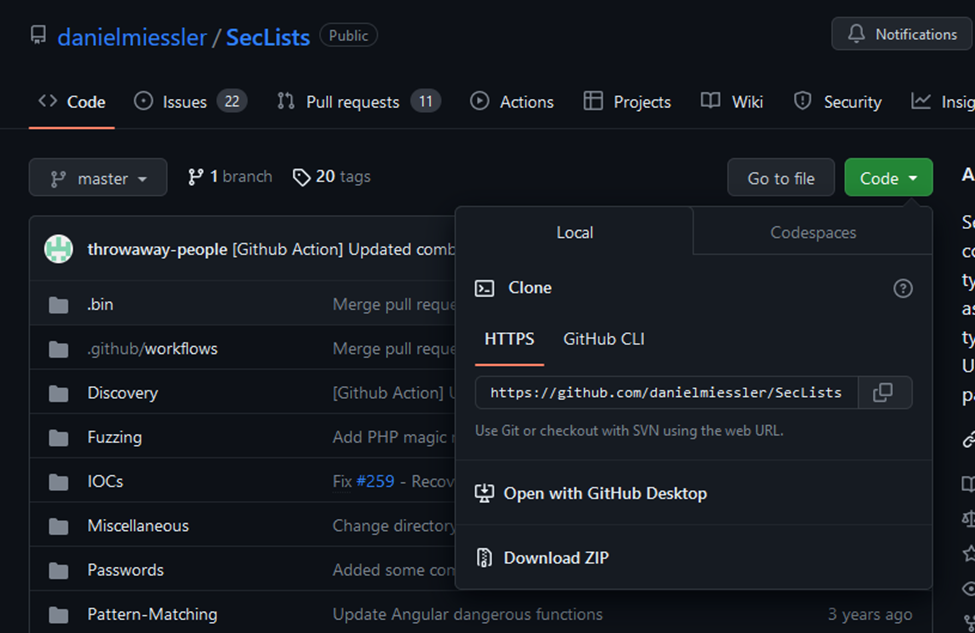The height and width of the screenshot is (633, 975).
Task: Click the Public visibility badge
Action: click(x=348, y=35)
